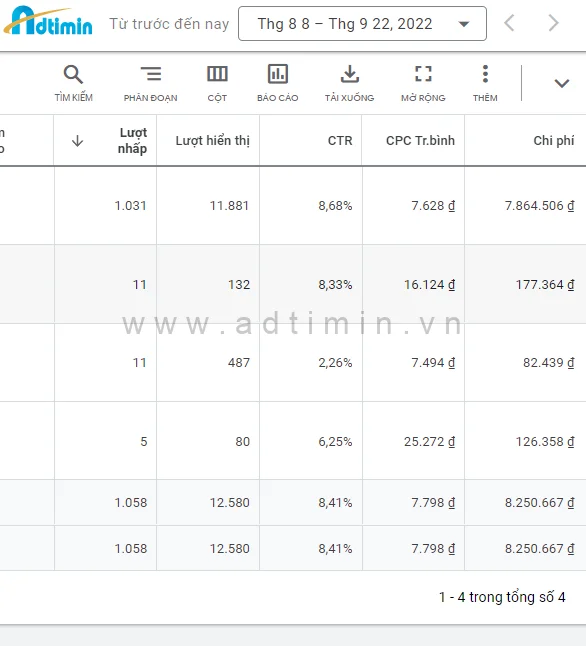This screenshot has width=586, height=646.
Task: Open the Báo cáo reports icon
Action: [x=277, y=83]
